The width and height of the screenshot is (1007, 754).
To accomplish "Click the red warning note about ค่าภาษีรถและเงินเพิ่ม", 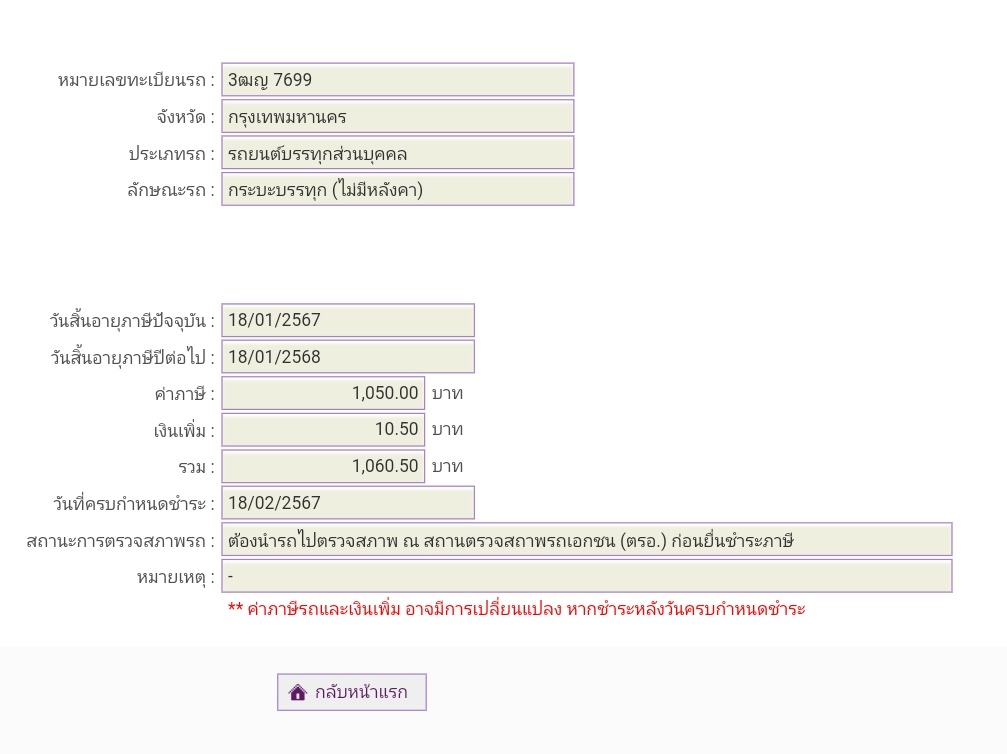I will click(516, 609).
